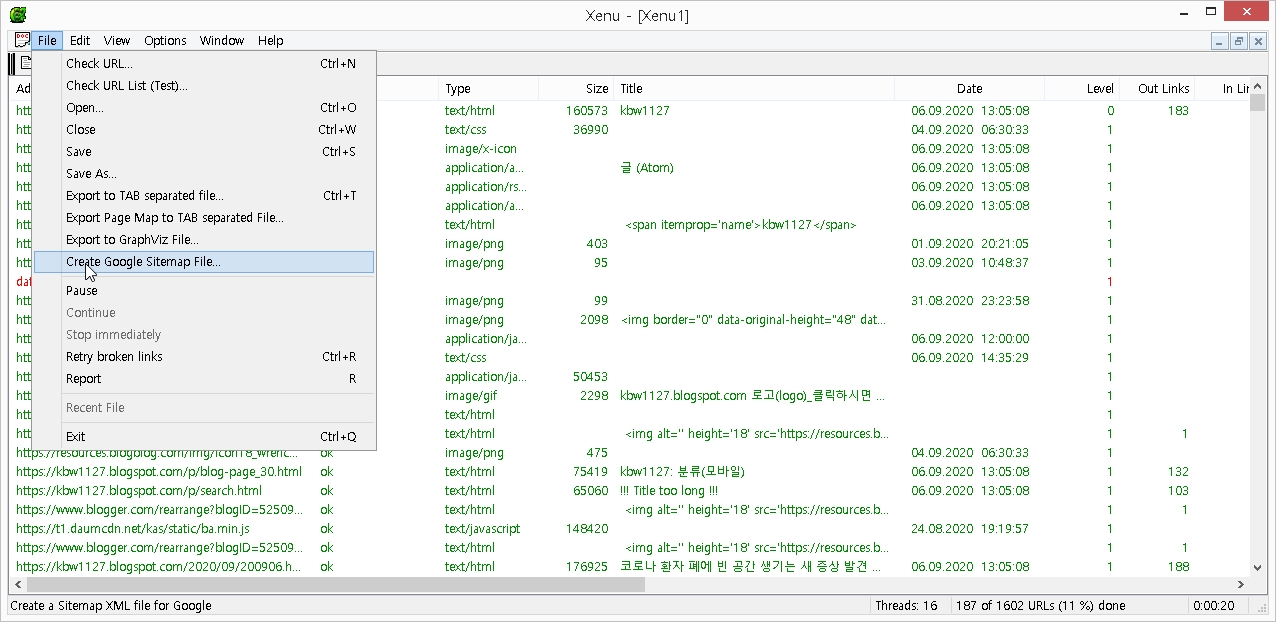This screenshot has height=622, width=1276.
Task: Click the Threads: 16 status entry
Action: click(906, 605)
